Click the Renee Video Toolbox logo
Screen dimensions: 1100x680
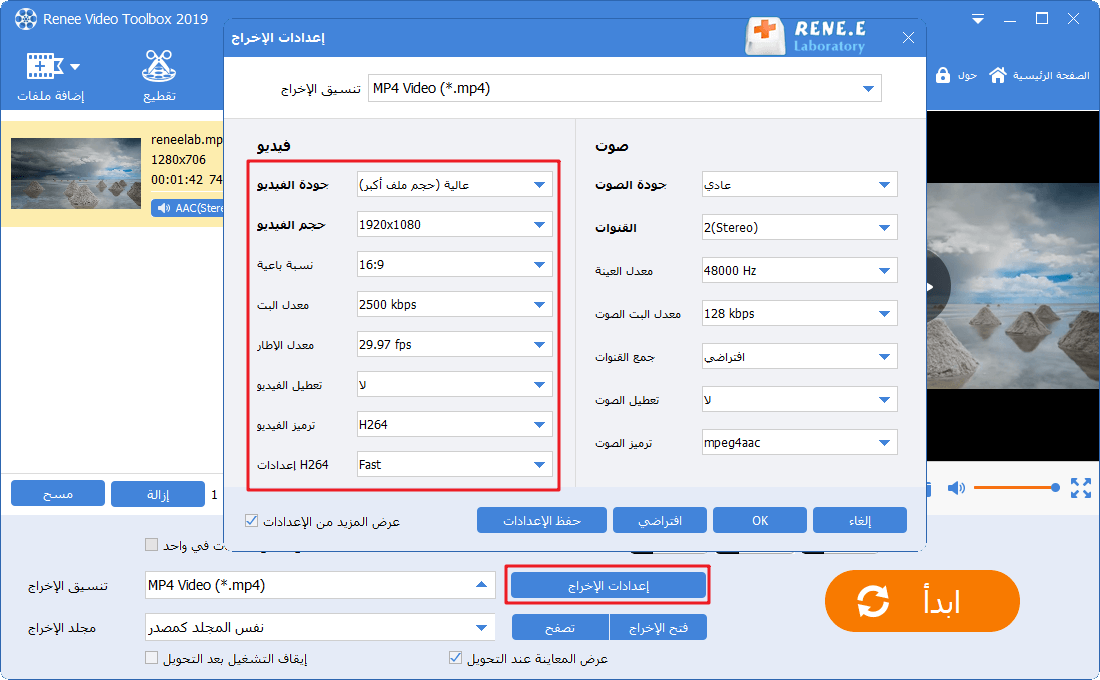pyautogui.click(x=26, y=19)
